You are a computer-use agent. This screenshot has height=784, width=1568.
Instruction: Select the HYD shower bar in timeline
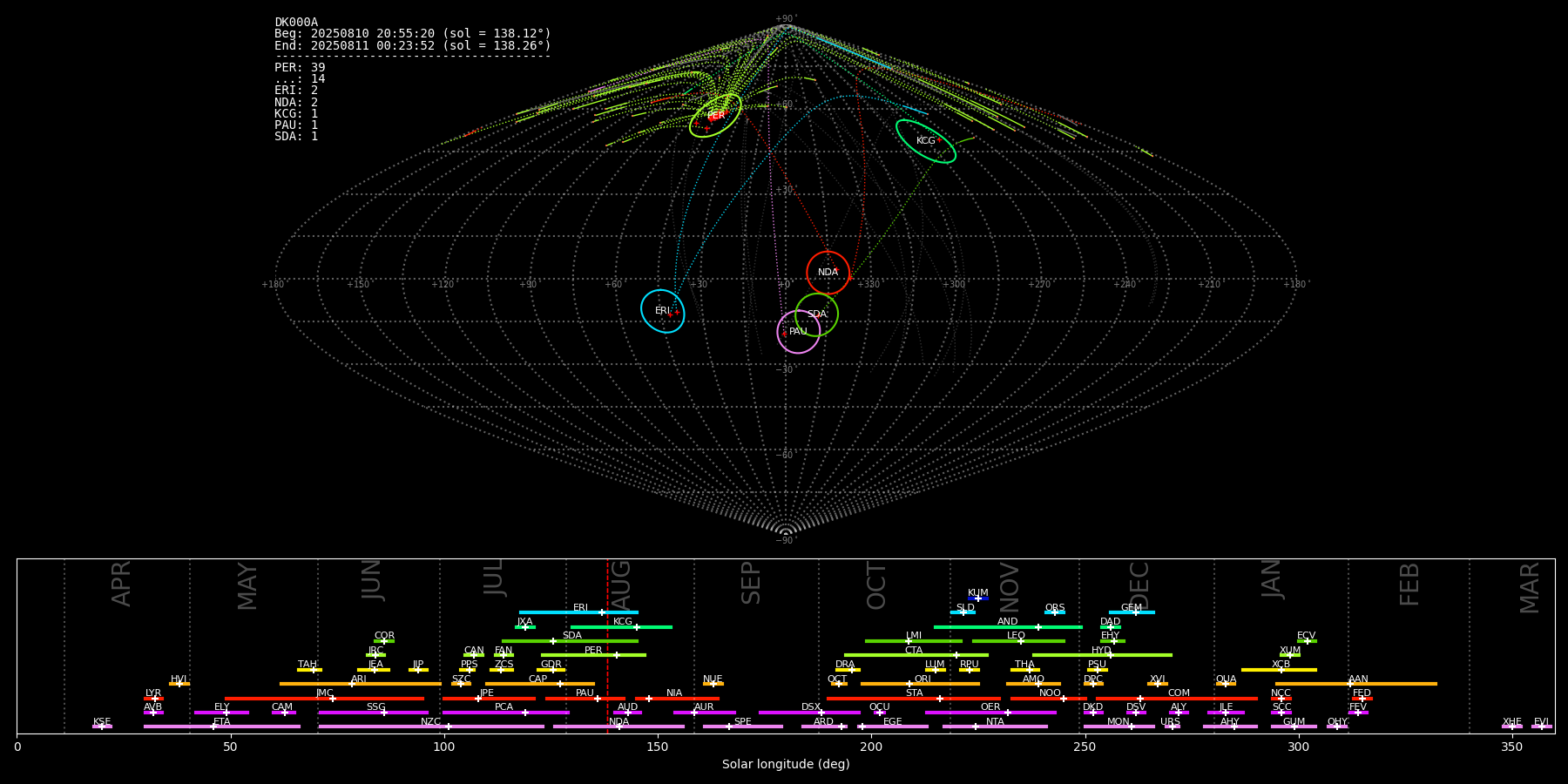1102,654
